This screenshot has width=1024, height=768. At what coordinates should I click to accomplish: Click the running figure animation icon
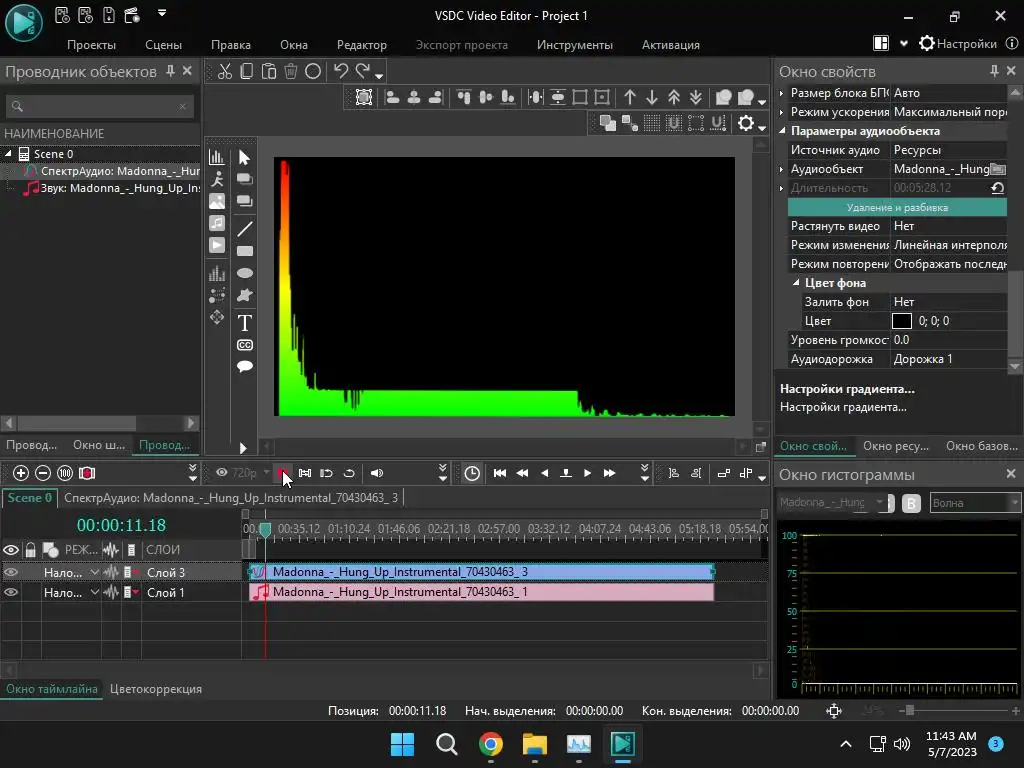(x=217, y=179)
